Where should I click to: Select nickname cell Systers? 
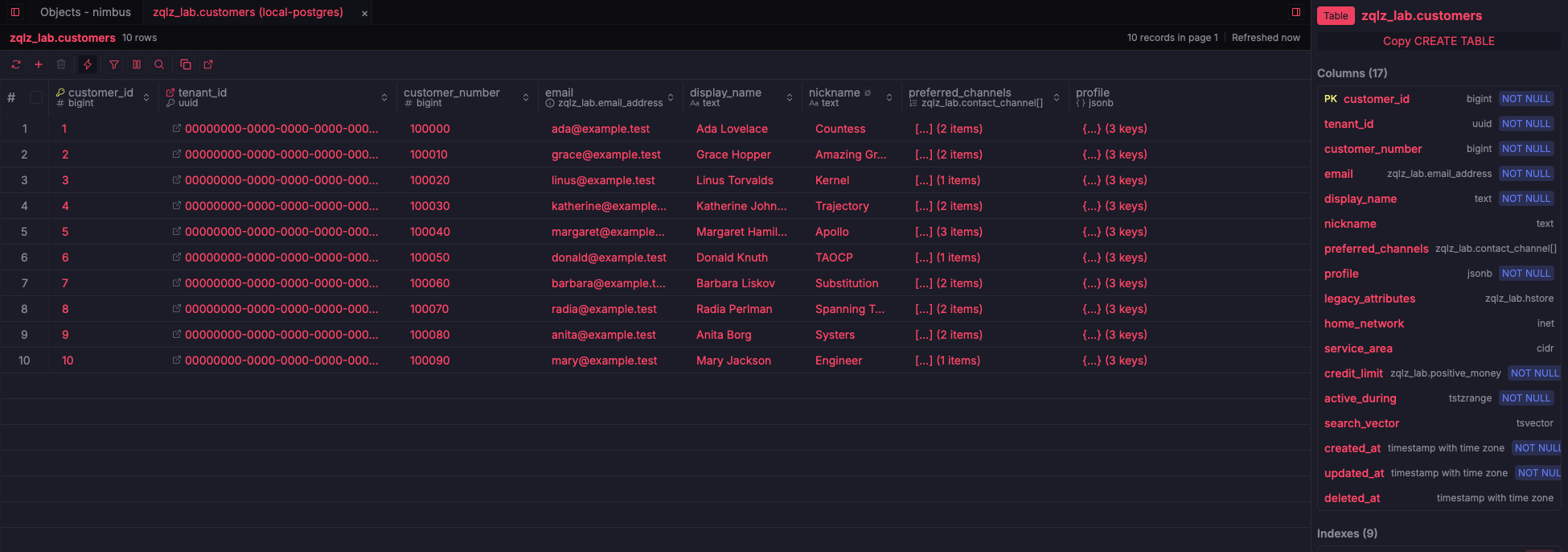click(835, 335)
